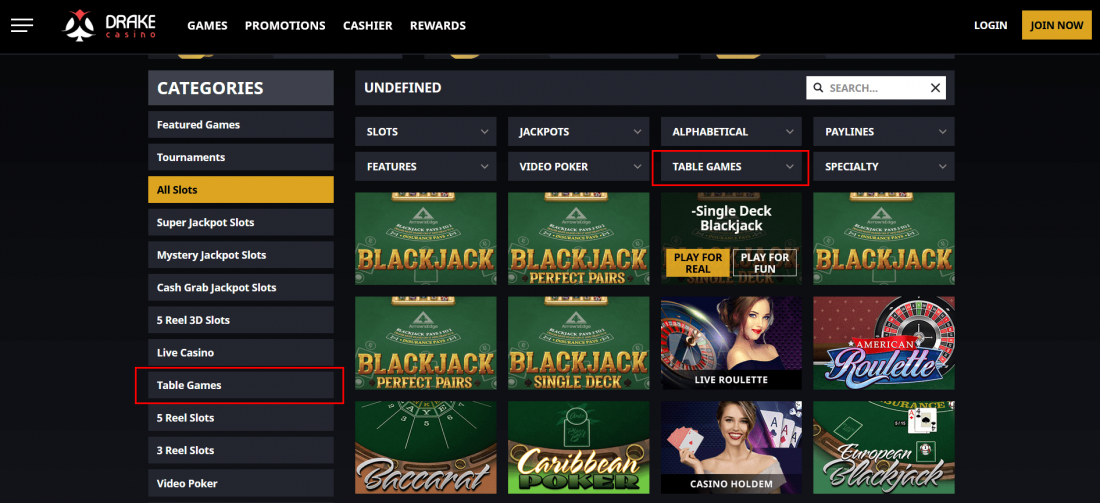Screen dimensions: 1100x503
Task: Go to the Cashier page
Action: pos(368,25)
